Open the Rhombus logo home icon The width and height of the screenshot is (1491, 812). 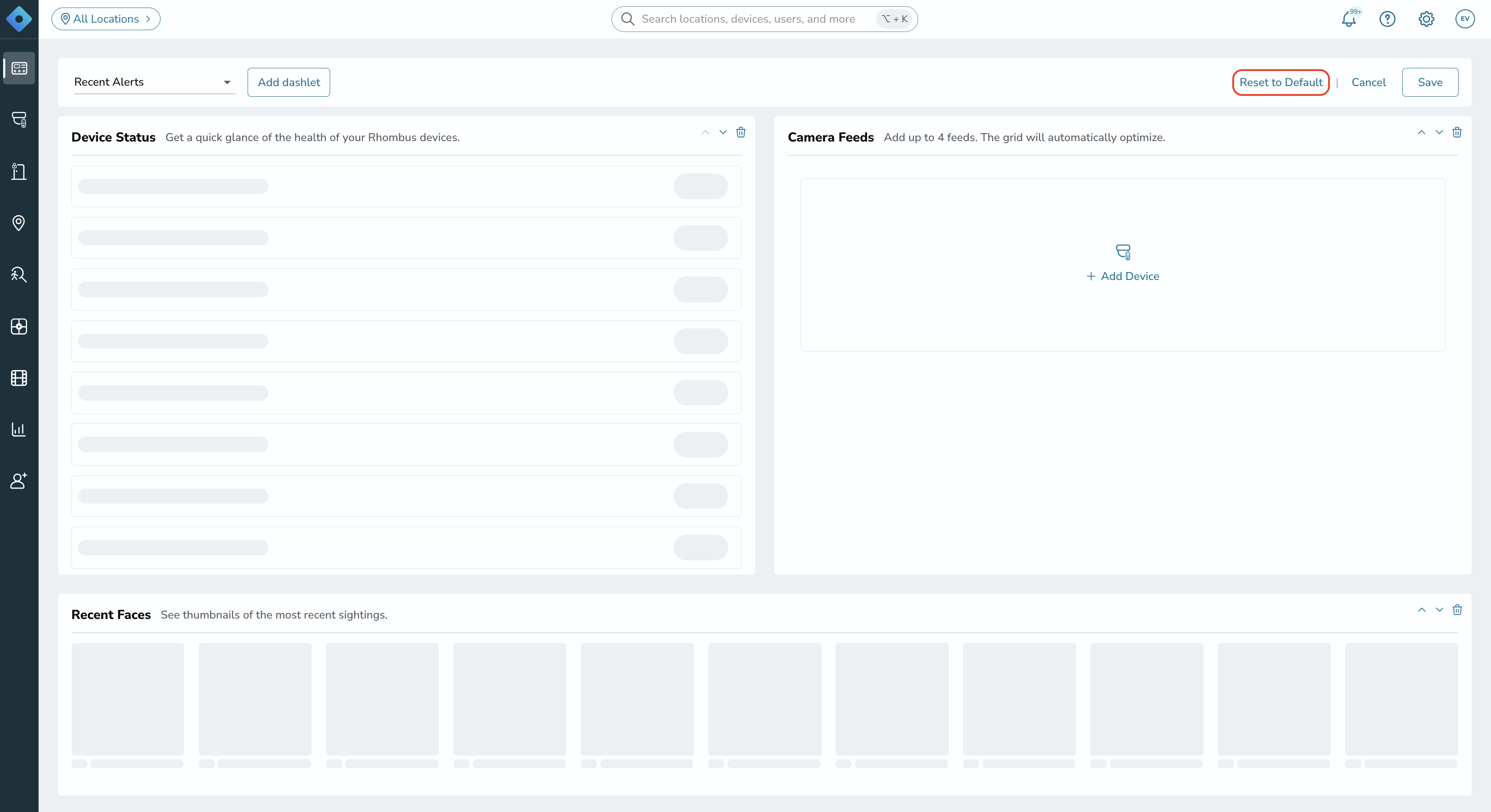(x=19, y=19)
